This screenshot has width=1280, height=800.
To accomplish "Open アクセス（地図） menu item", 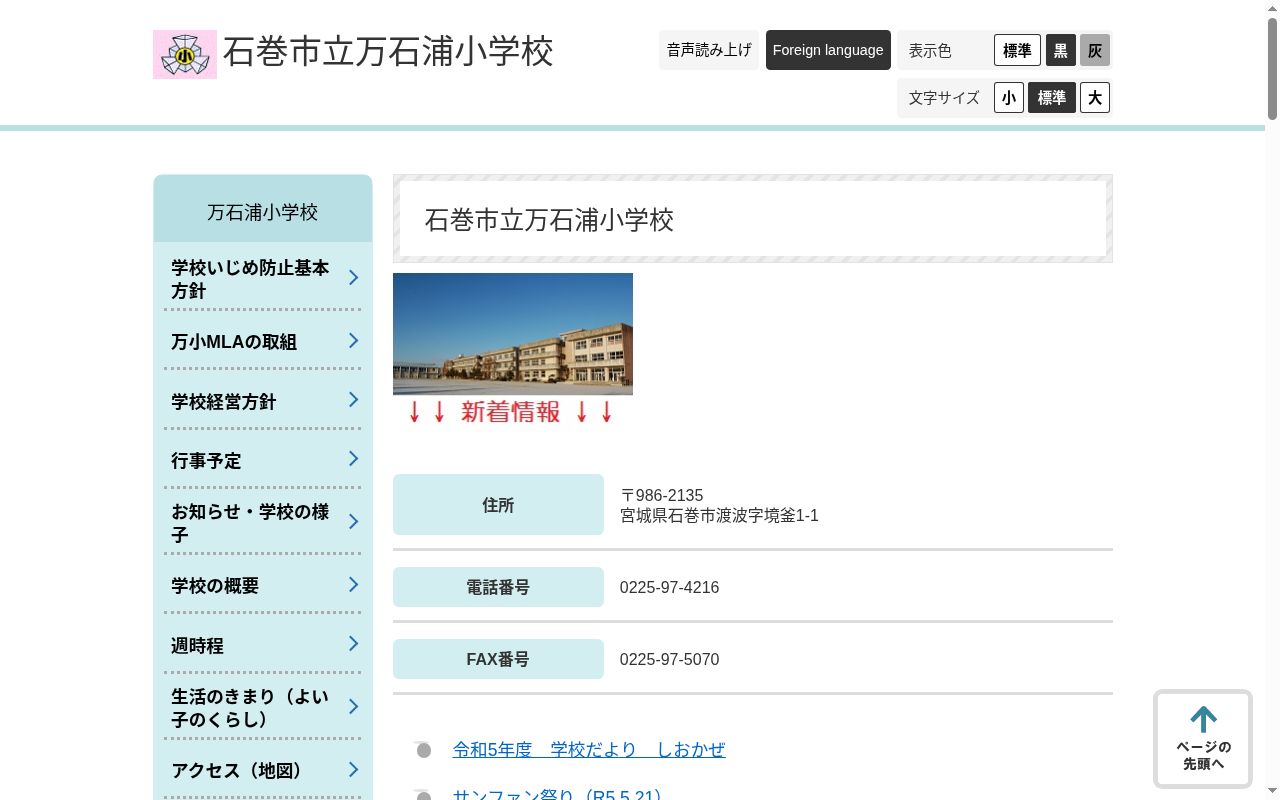I will 263,770.
